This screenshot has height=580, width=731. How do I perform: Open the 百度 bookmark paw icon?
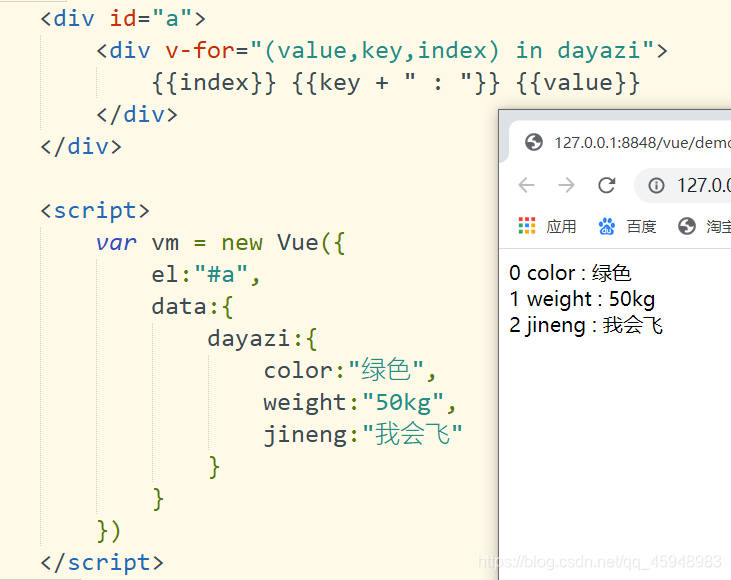coord(607,226)
